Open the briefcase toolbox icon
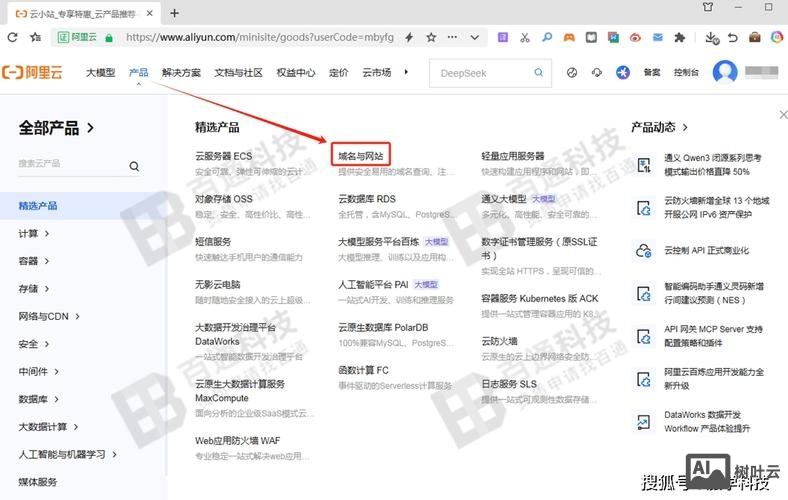Viewport: 788px width, 500px height. 754,37
